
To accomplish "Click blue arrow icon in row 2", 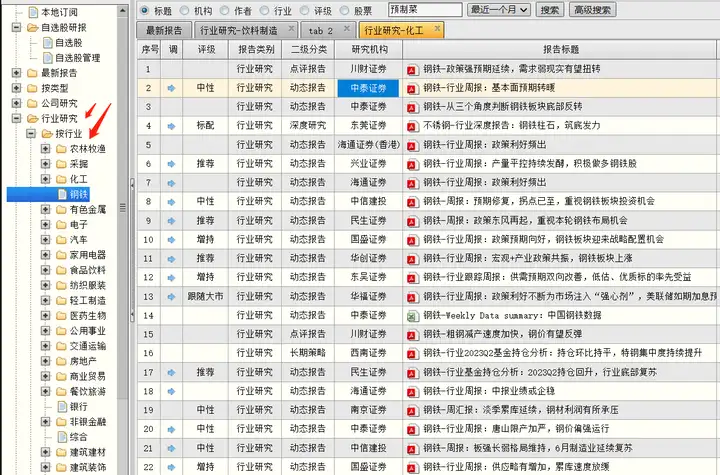I will (x=171, y=88).
